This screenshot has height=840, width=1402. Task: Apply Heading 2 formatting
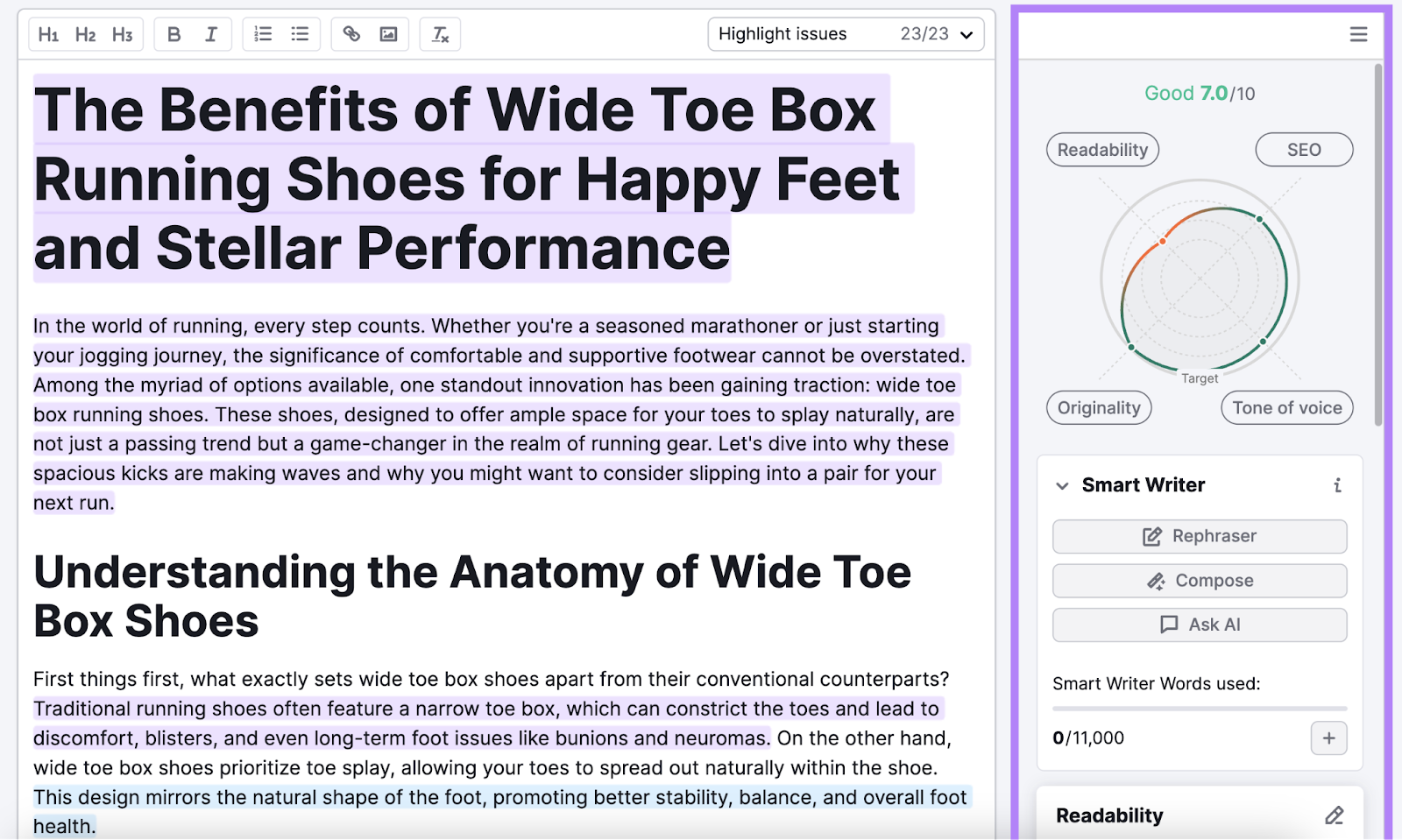[85, 34]
